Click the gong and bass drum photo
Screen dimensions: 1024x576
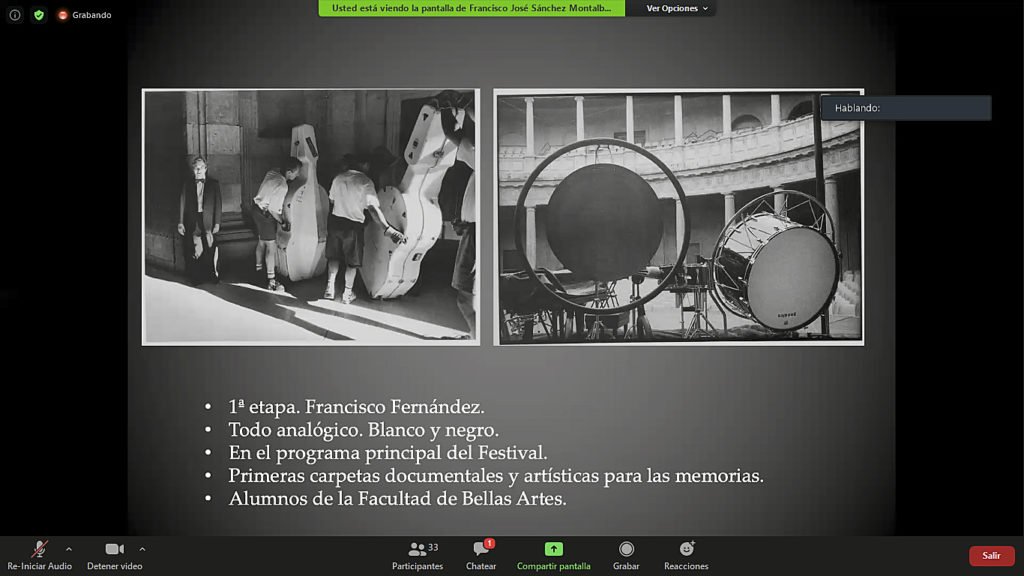coord(678,216)
